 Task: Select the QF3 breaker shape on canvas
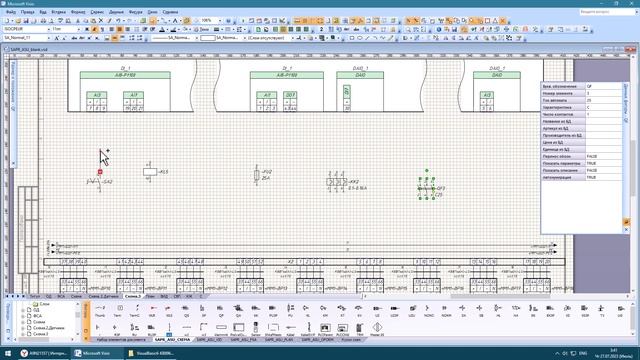coord(427,189)
